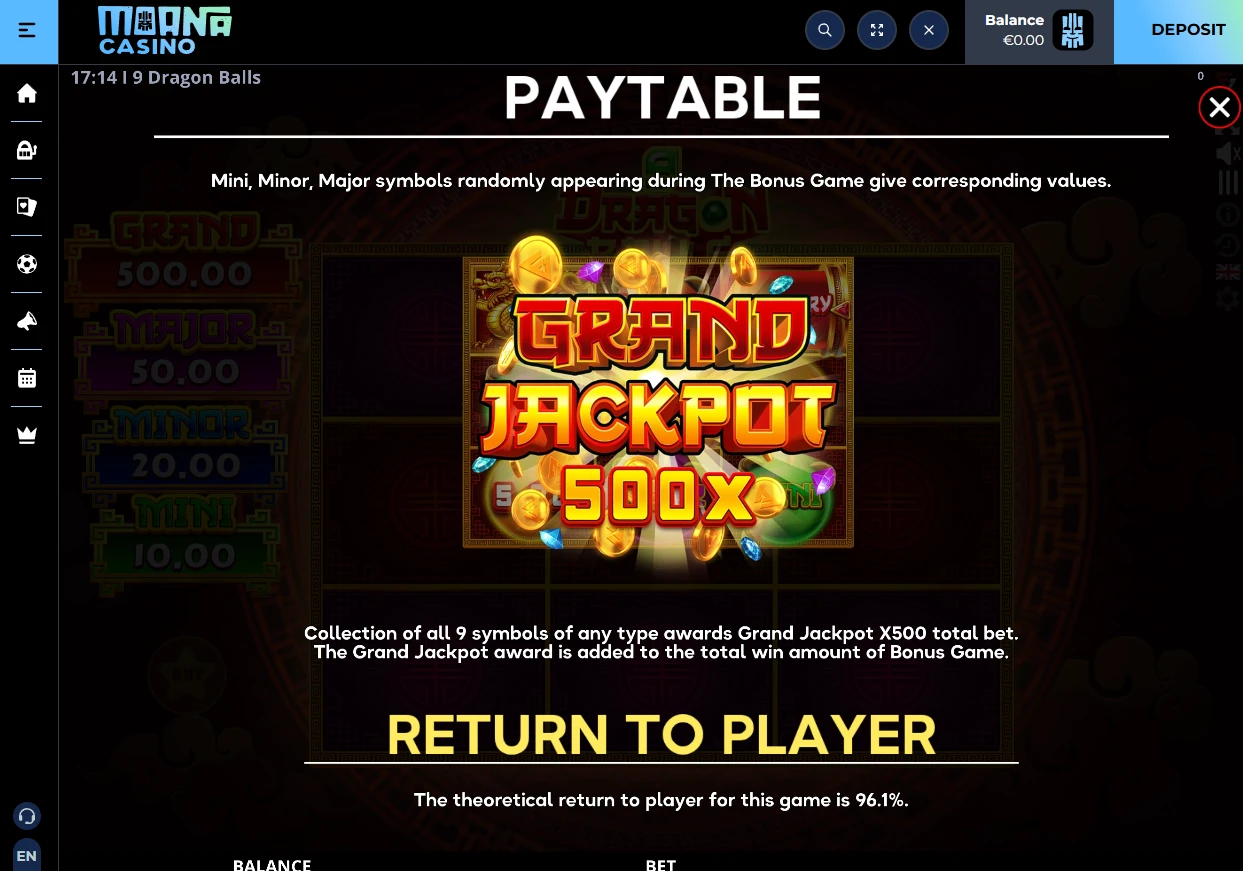Close the paytable with the red X
The height and width of the screenshot is (871, 1243).
1219,107
